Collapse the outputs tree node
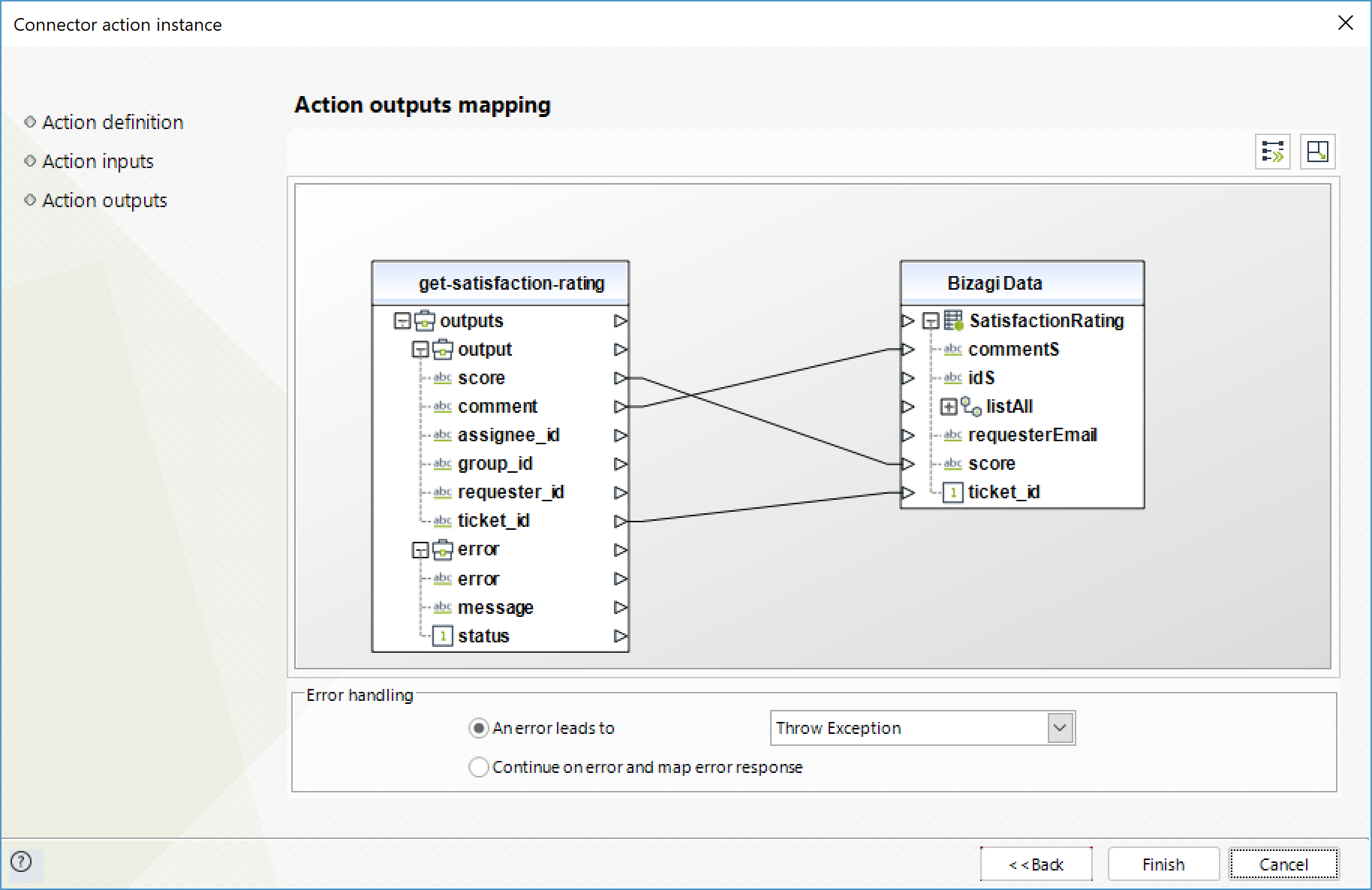This screenshot has width=1372, height=890. (x=402, y=321)
